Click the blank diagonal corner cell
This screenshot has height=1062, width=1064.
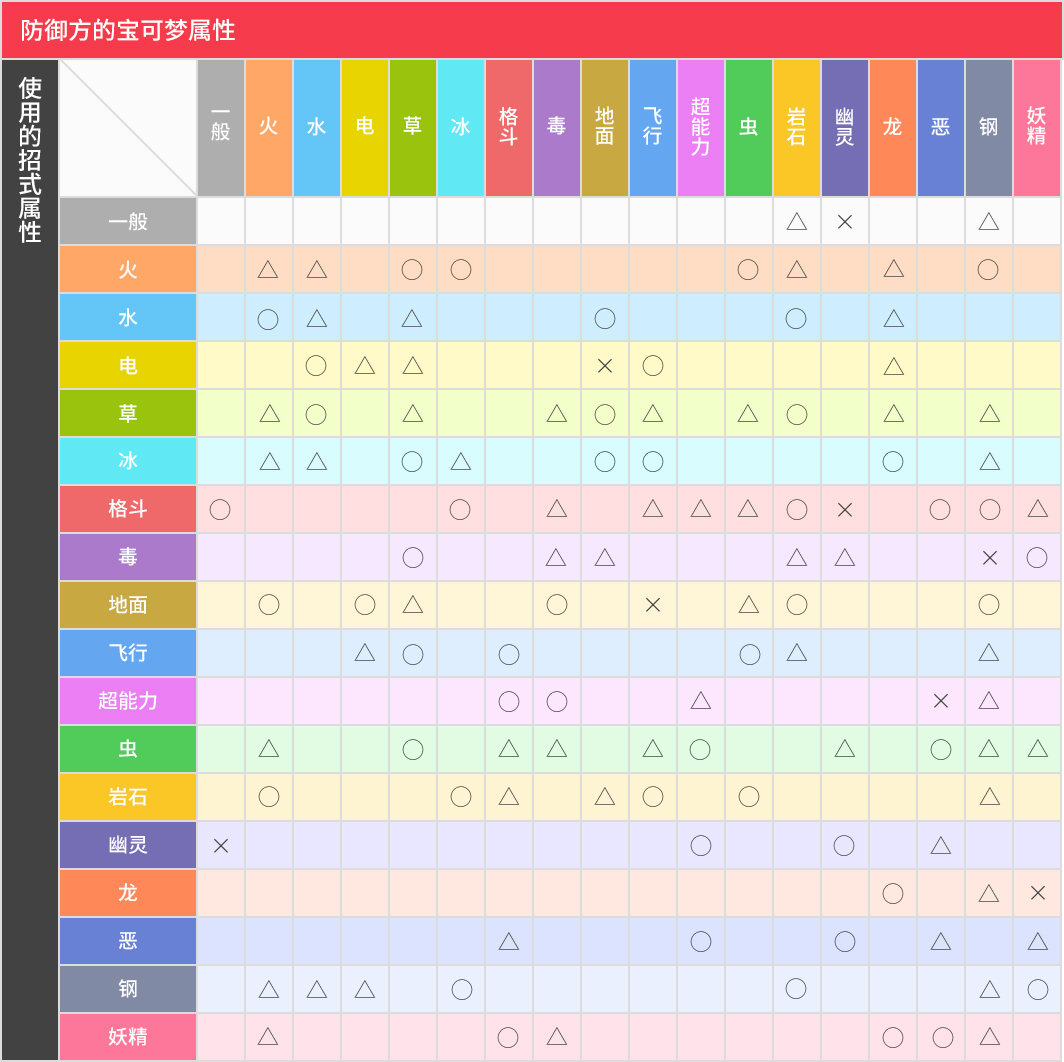coord(128,128)
